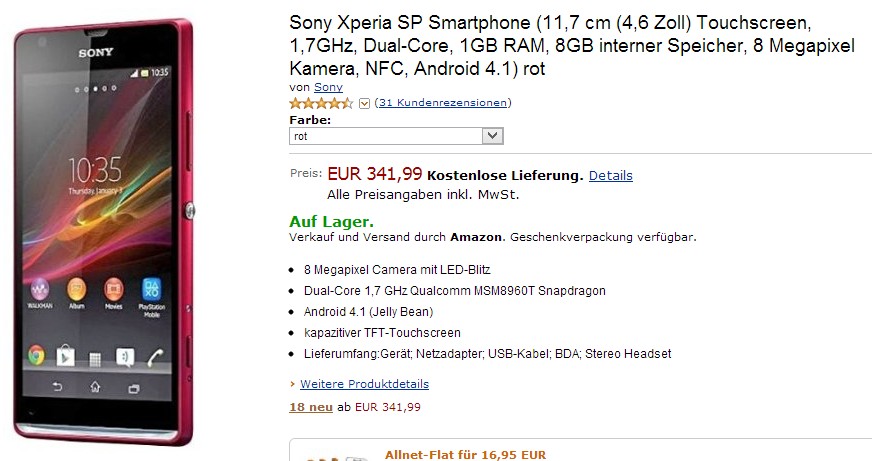Click the PlayStation Mobile icon on phone
872x461 pixels.
(152, 291)
